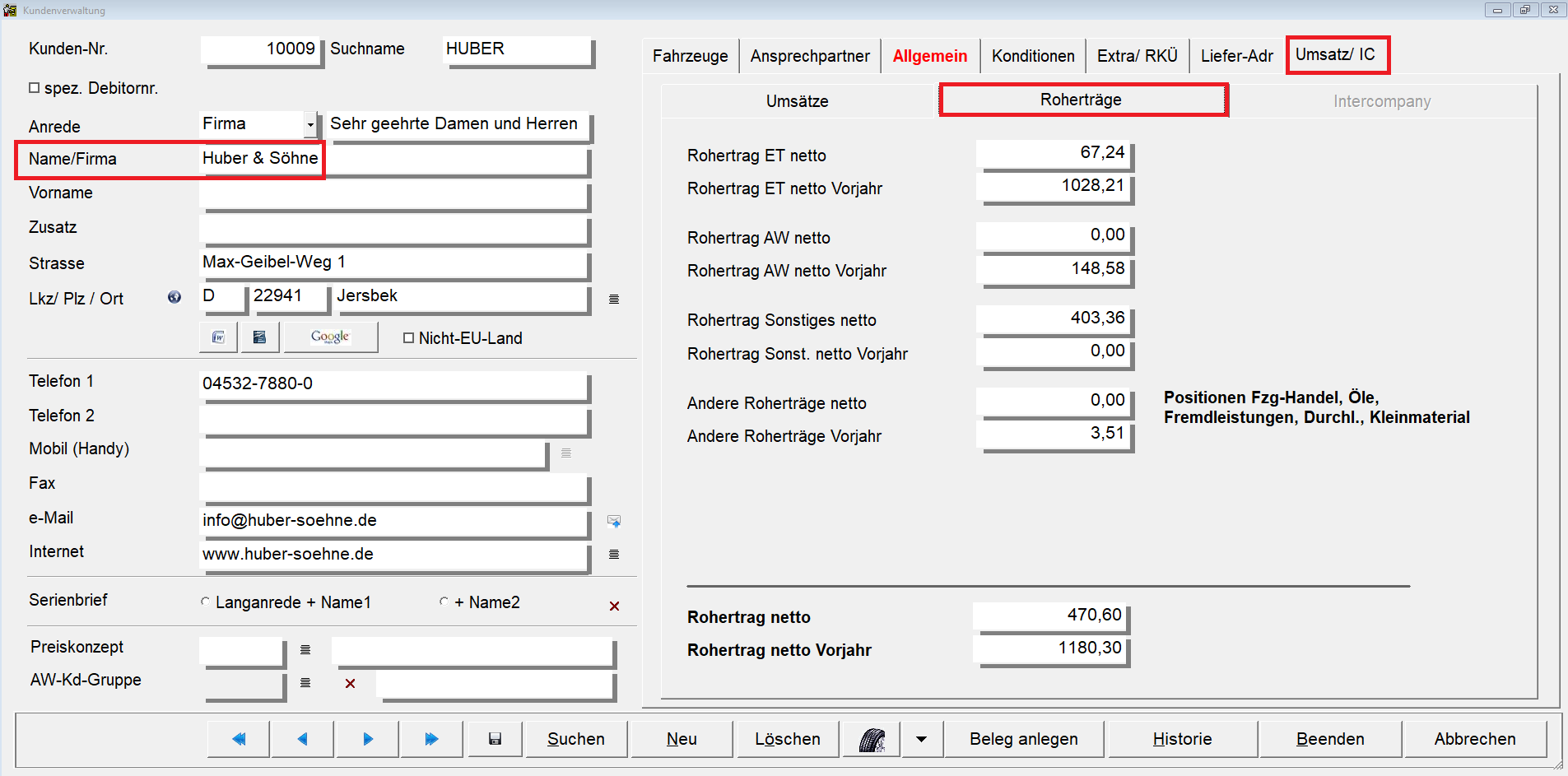Select Langanrede + Name1 radio option
1568x776 pixels.
[x=205, y=602]
